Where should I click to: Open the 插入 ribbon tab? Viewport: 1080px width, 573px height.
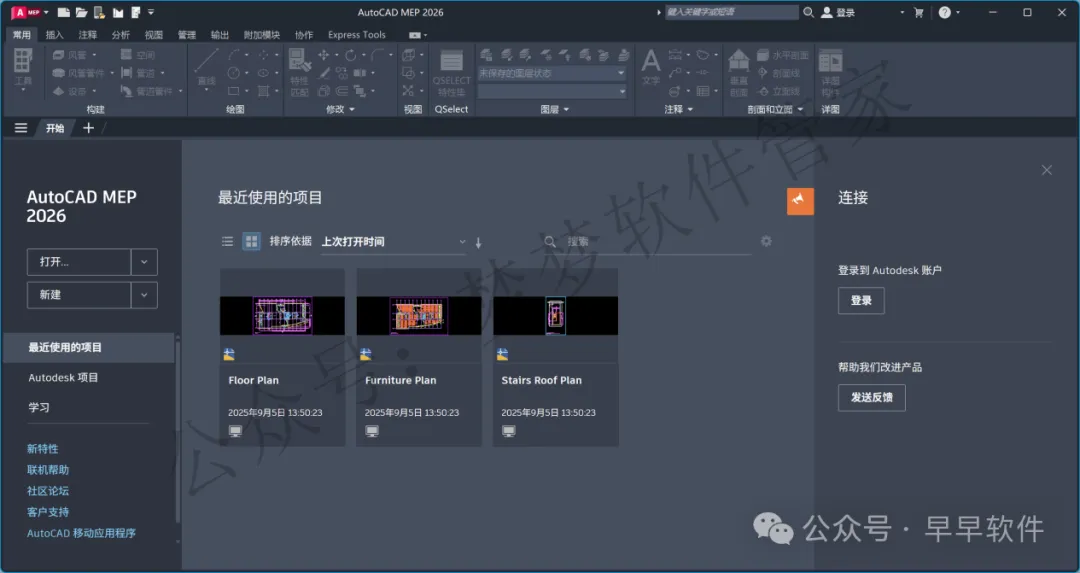54,34
